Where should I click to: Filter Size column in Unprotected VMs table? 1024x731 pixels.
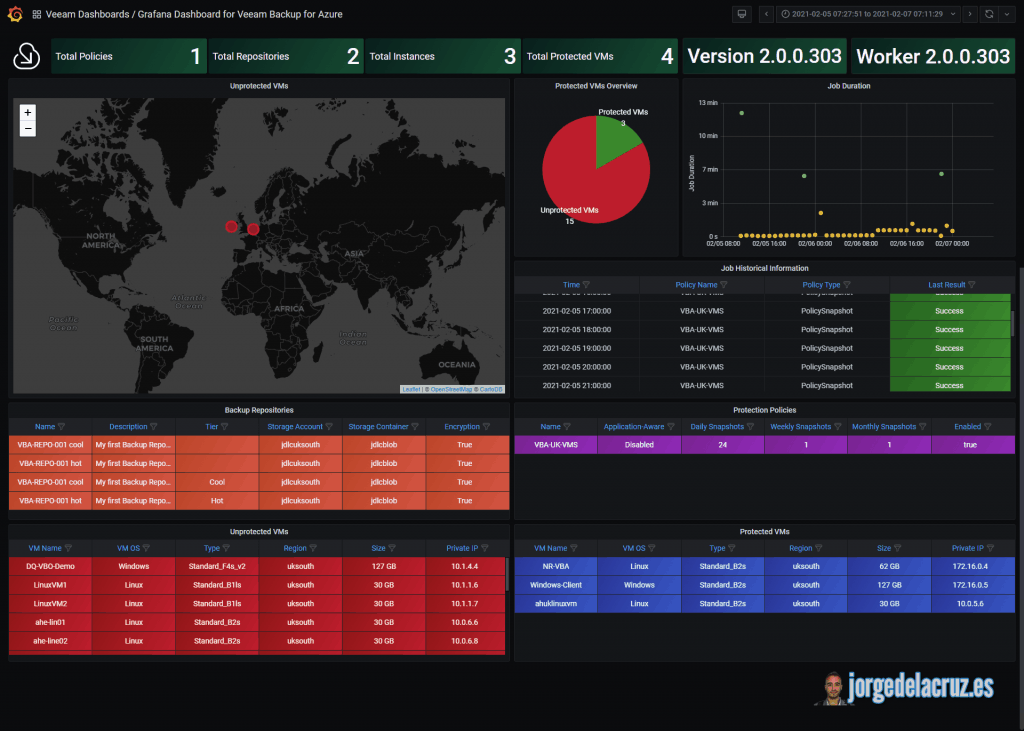pos(392,548)
